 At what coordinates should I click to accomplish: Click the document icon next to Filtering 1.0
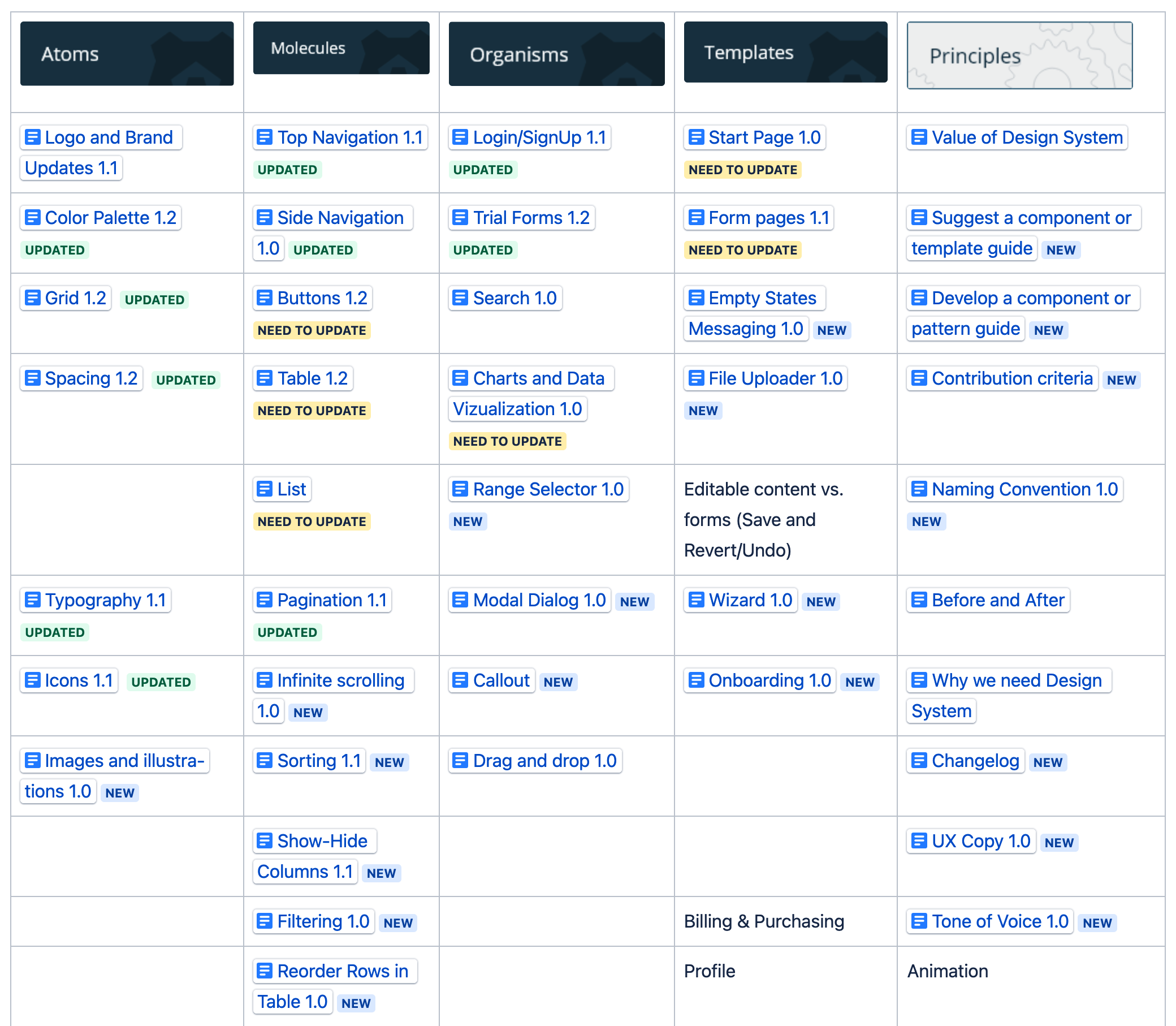[x=265, y=921]
